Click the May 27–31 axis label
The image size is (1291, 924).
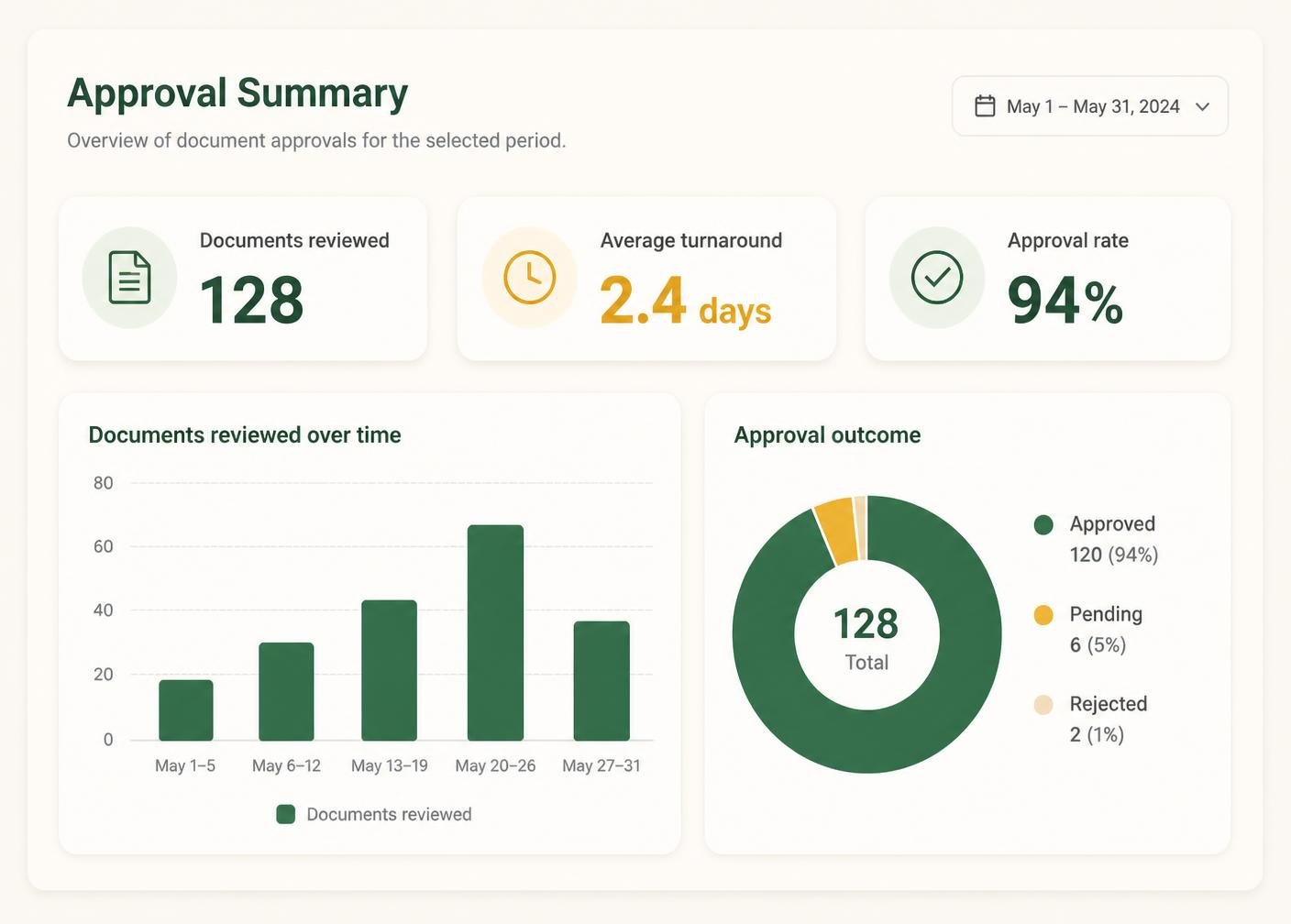(601, 765)
